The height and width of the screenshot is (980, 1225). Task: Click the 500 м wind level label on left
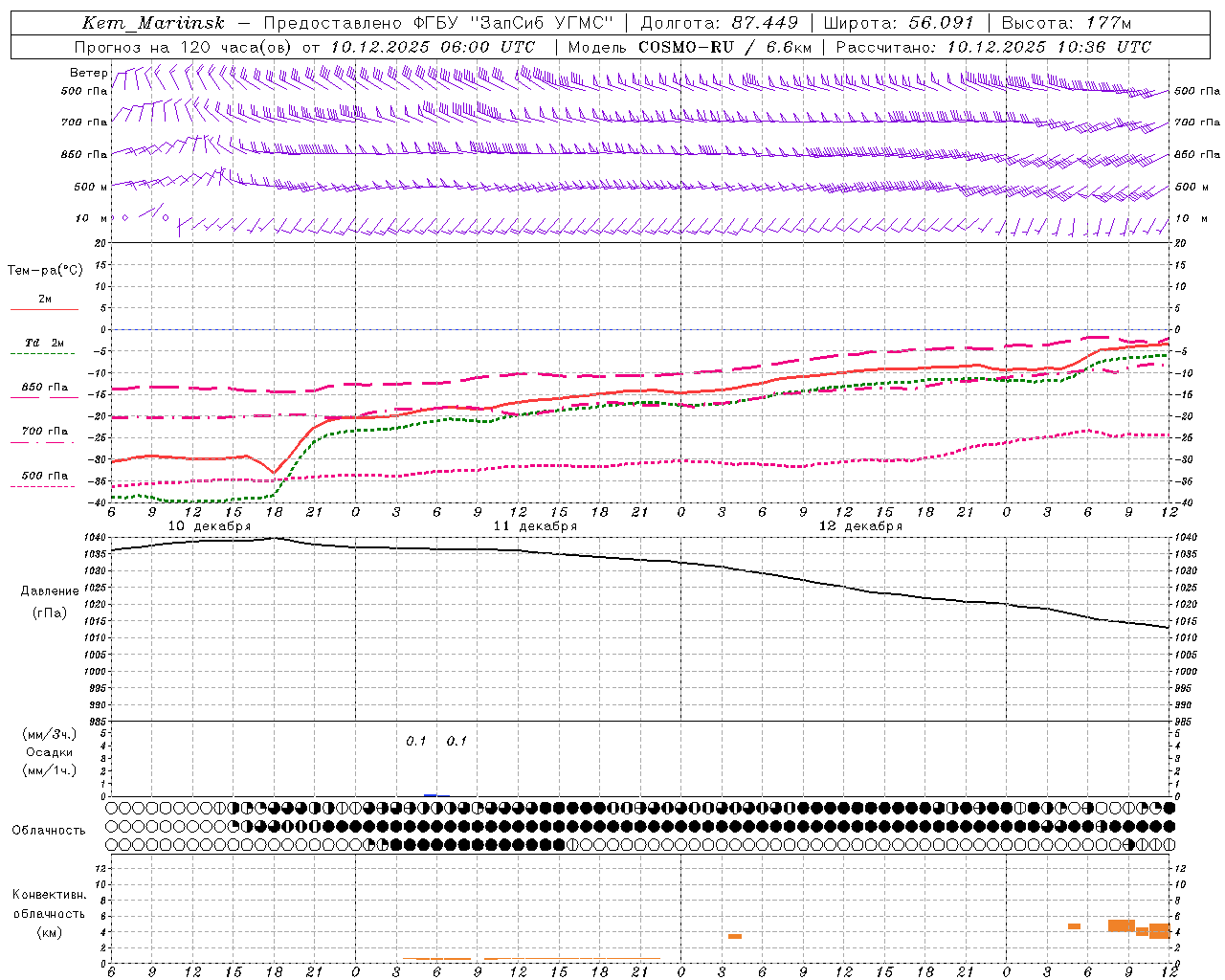pyautogui.click(x=91, y=187)
